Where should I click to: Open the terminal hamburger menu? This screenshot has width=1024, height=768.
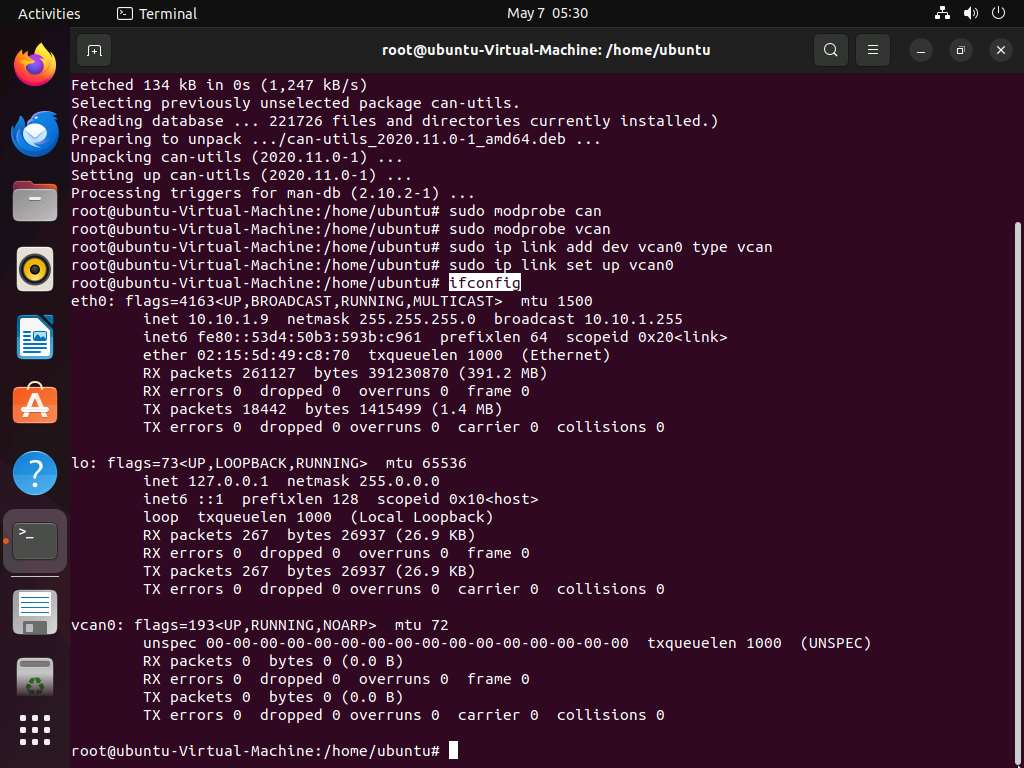873,50
